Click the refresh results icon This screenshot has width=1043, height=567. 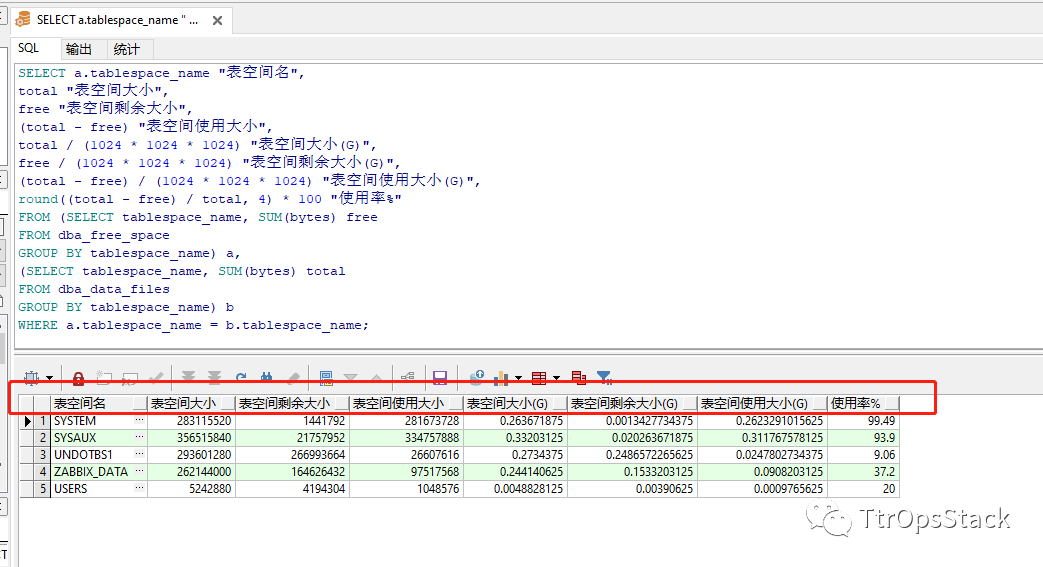pyautogui.click(x=241, y=378)
